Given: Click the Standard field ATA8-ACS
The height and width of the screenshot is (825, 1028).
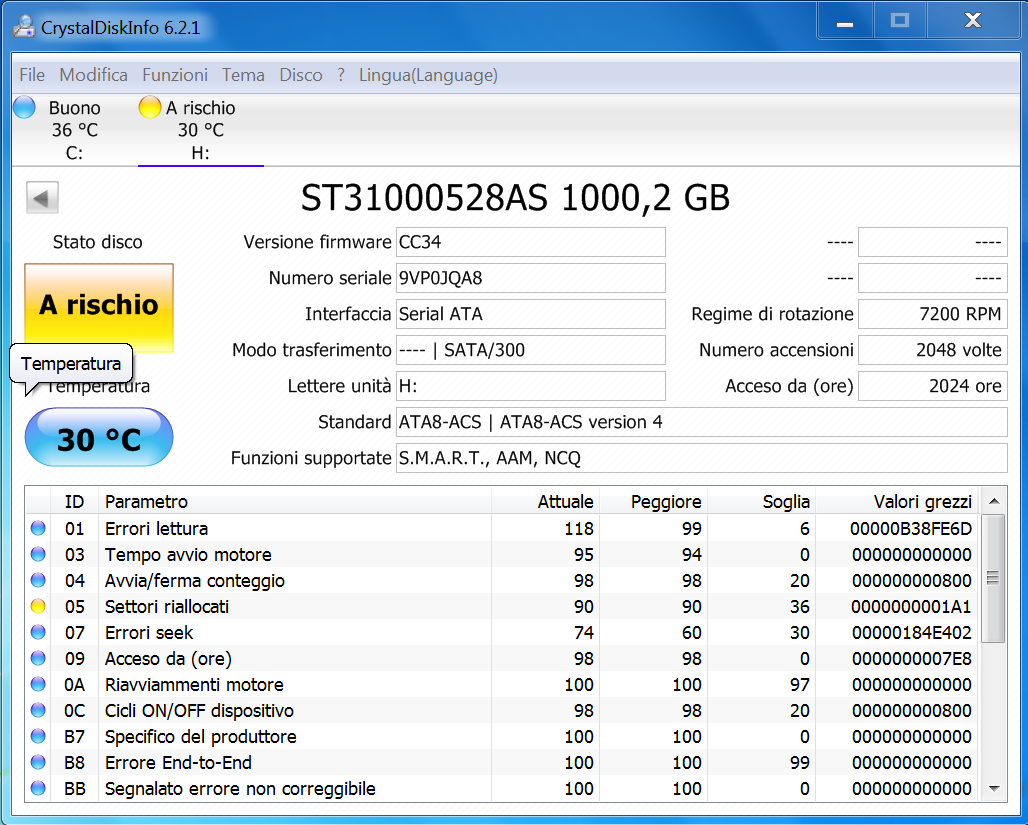Looking at the screenshot, I should pos(702,422).
